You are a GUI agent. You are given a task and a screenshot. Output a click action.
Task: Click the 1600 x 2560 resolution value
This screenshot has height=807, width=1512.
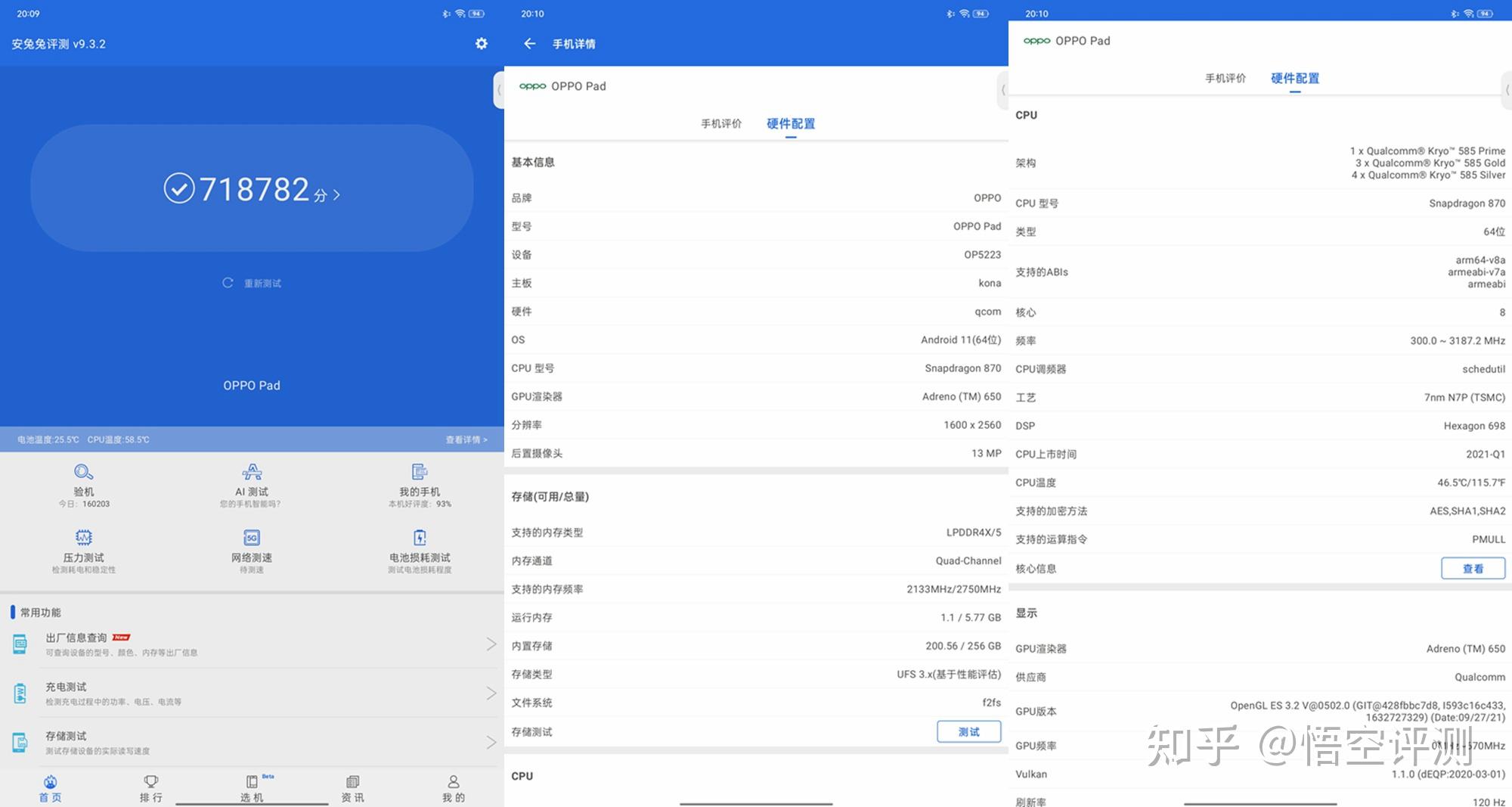point(972,425)
